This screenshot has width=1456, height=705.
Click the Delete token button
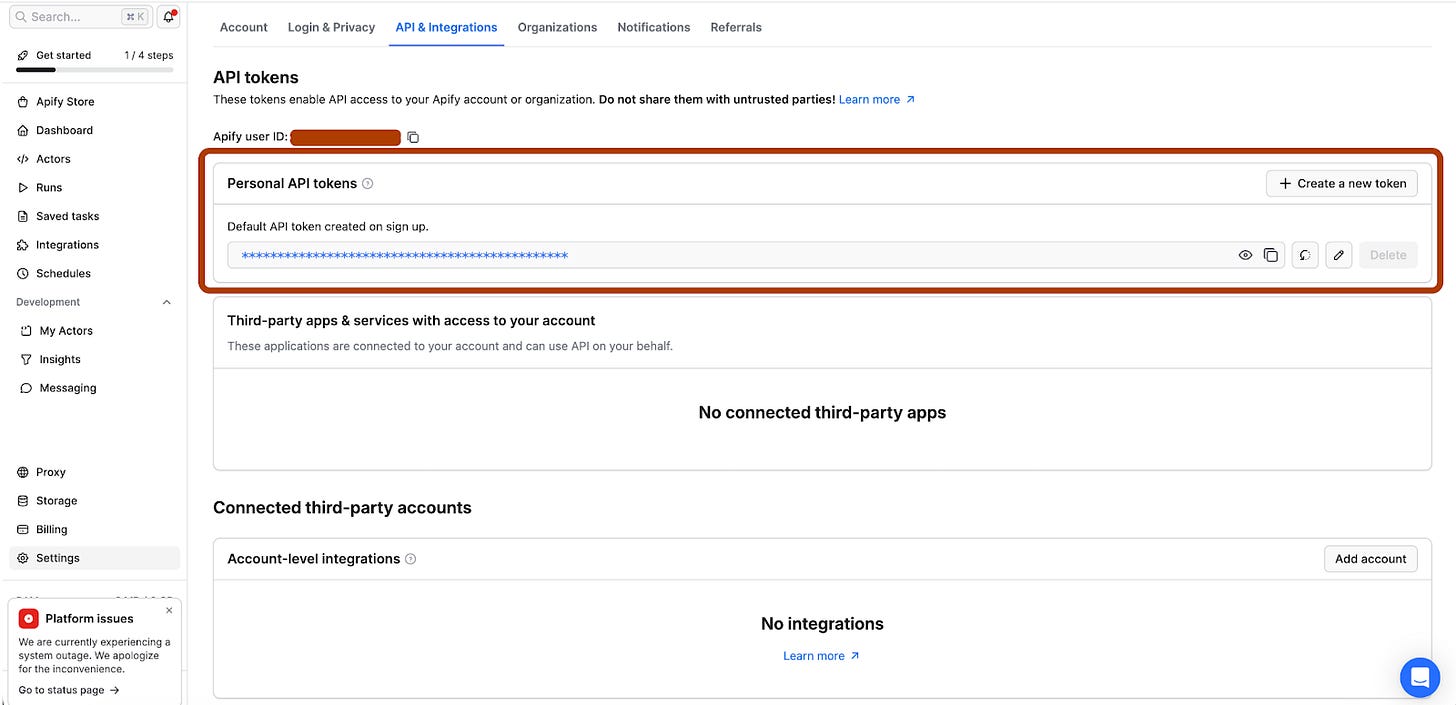[1388, 255]
